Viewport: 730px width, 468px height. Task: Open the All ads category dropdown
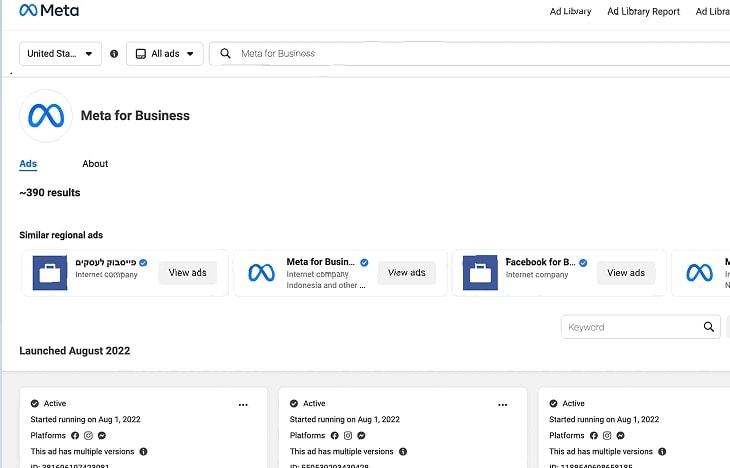pos(165,54)
